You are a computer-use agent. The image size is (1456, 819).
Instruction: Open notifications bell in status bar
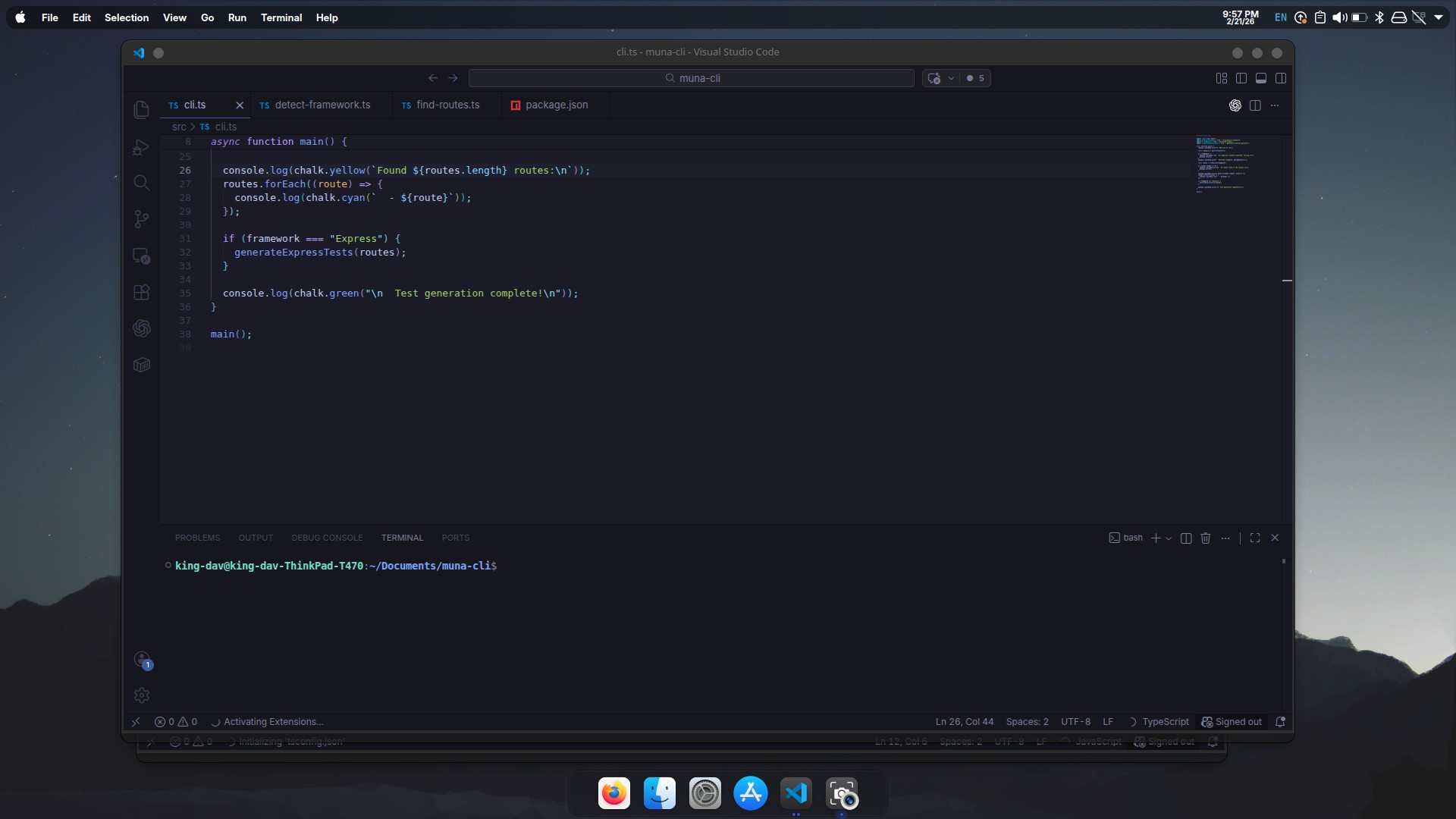click(1281, 722)
